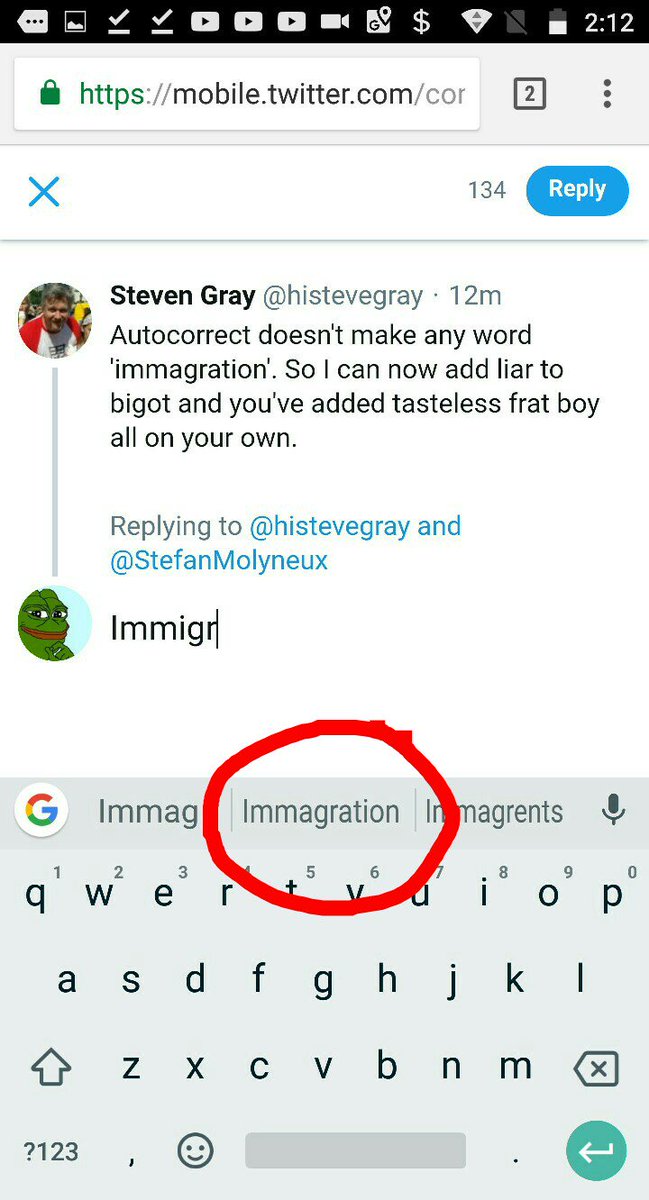649x1200 pixels.
Task: Activate the microphone voice input icon
Action: (613, 811)
